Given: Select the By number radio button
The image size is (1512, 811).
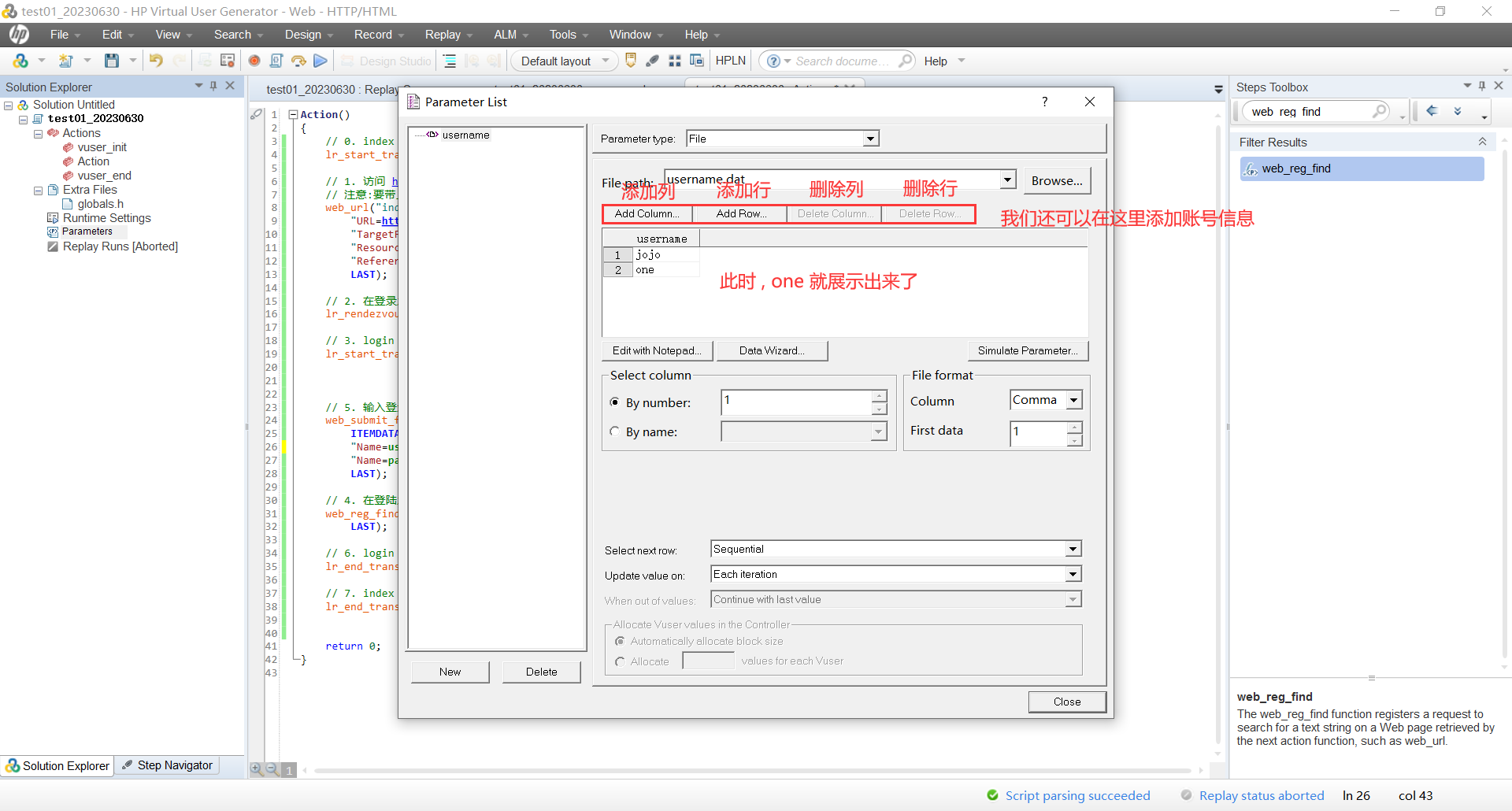Looking at the screenshot, I should (x=615, y=402).
